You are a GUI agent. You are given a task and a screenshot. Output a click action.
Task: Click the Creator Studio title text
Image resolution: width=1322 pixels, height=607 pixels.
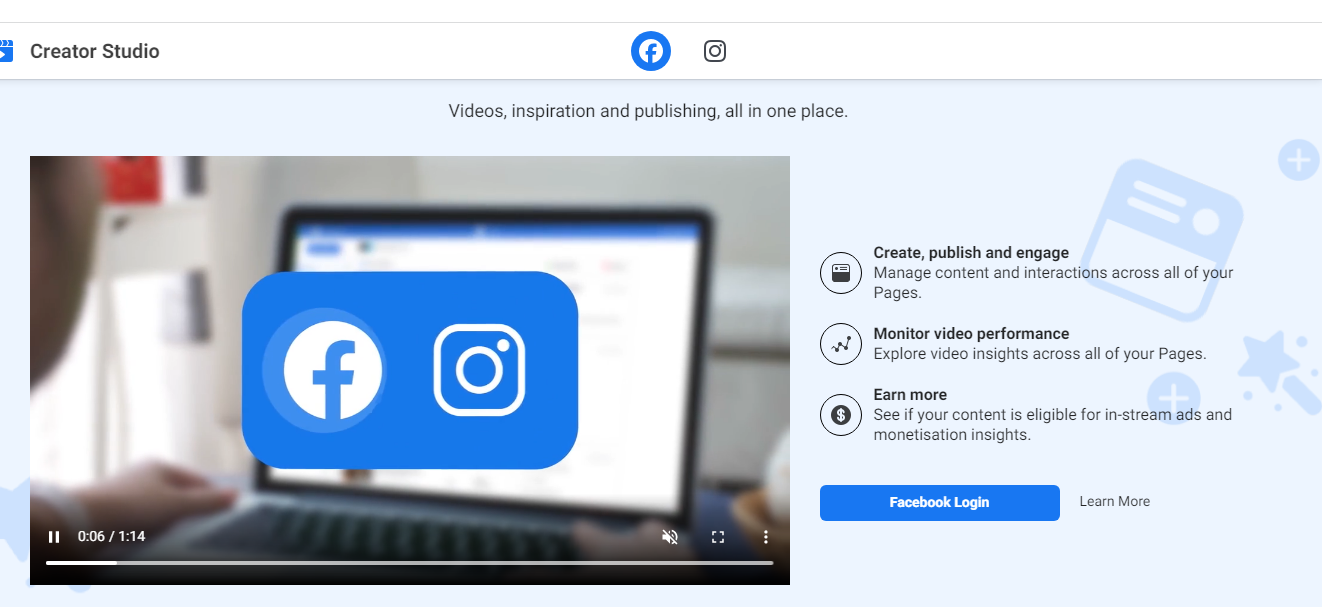click(x=94, y=51)
